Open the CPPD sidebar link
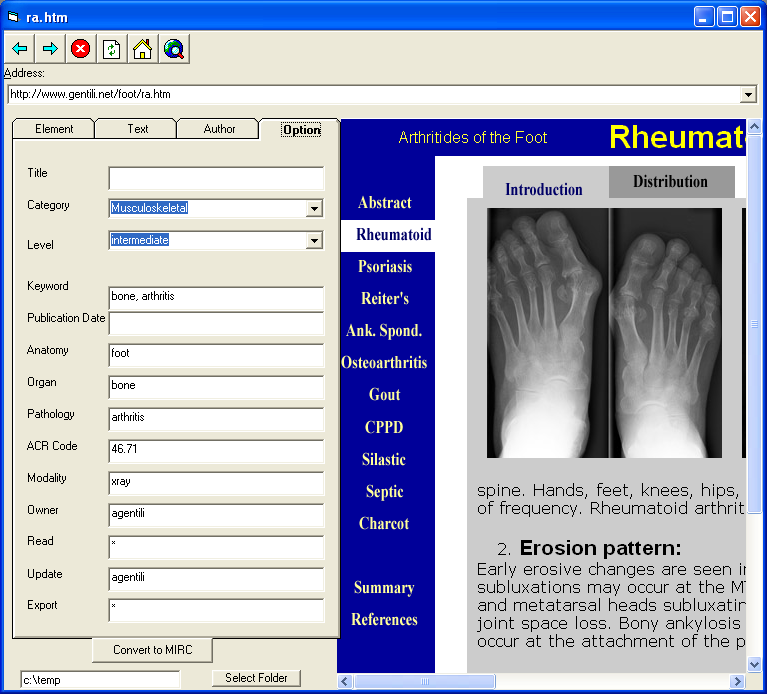The width and height of the screenshot is (767, 694). pyautogui.click(x=384, y=427)
